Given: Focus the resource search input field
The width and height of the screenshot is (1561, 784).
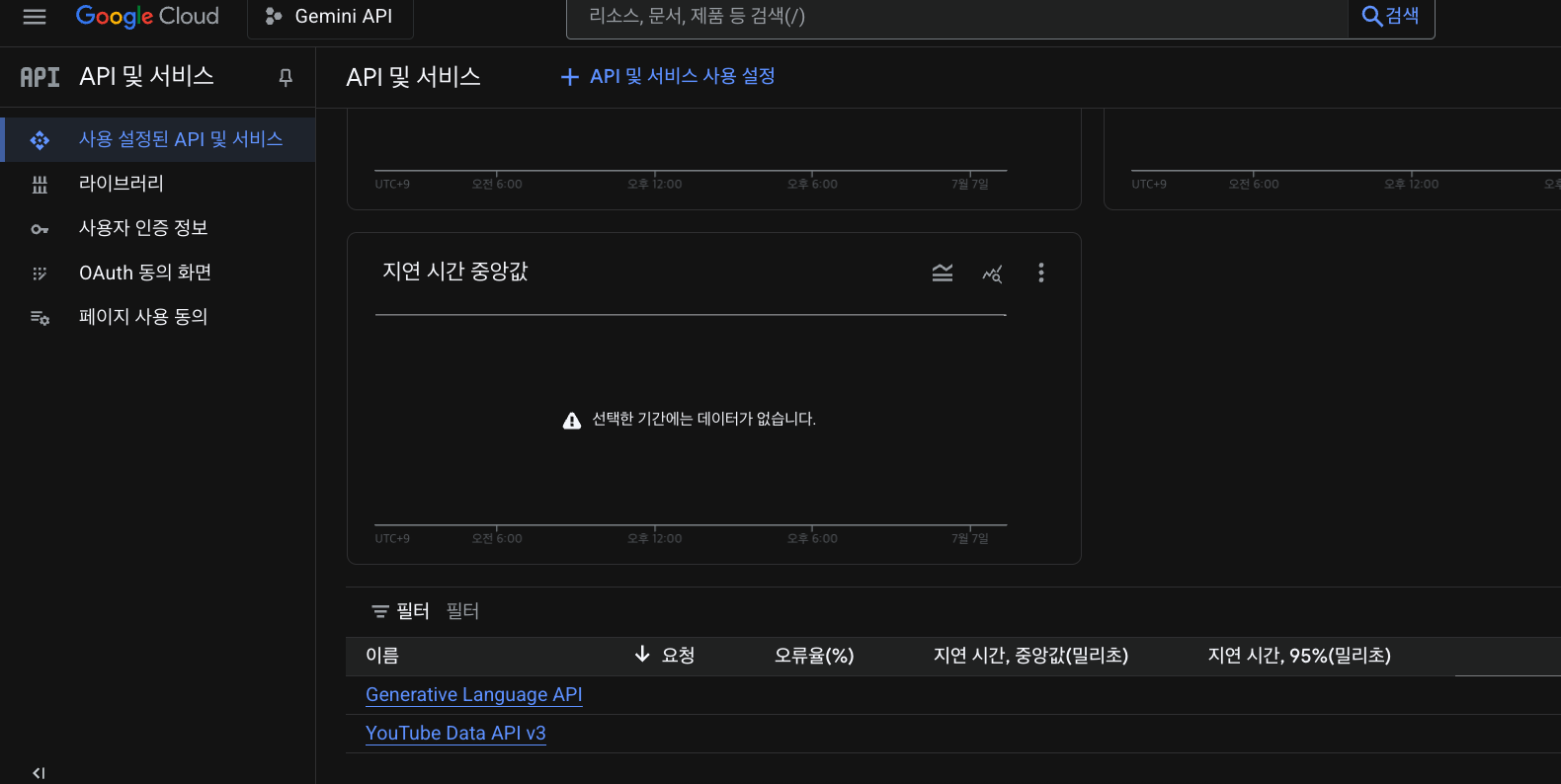Looking at the screenshot, I should tap(956, 17).
